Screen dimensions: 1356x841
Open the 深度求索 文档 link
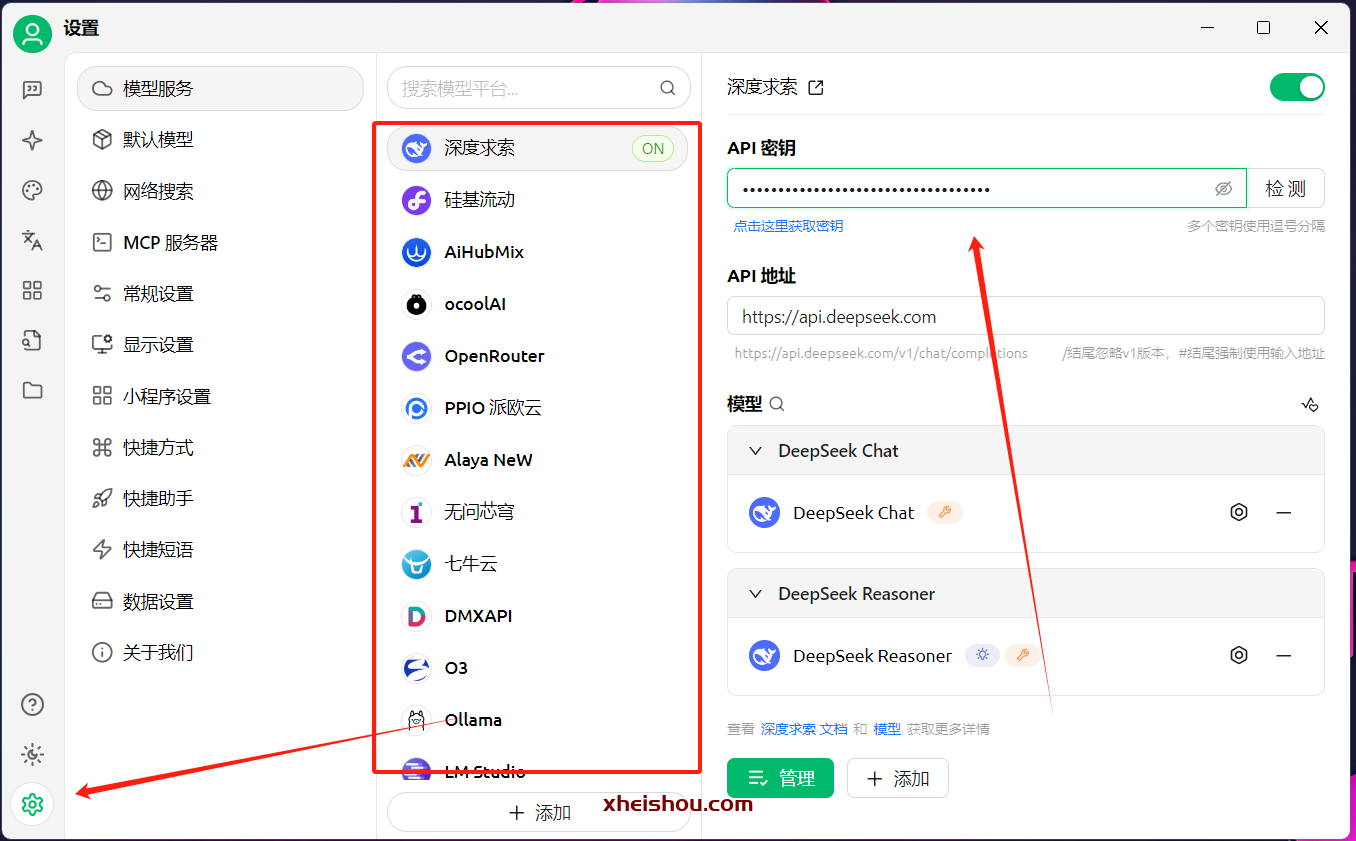click(804, 729)
